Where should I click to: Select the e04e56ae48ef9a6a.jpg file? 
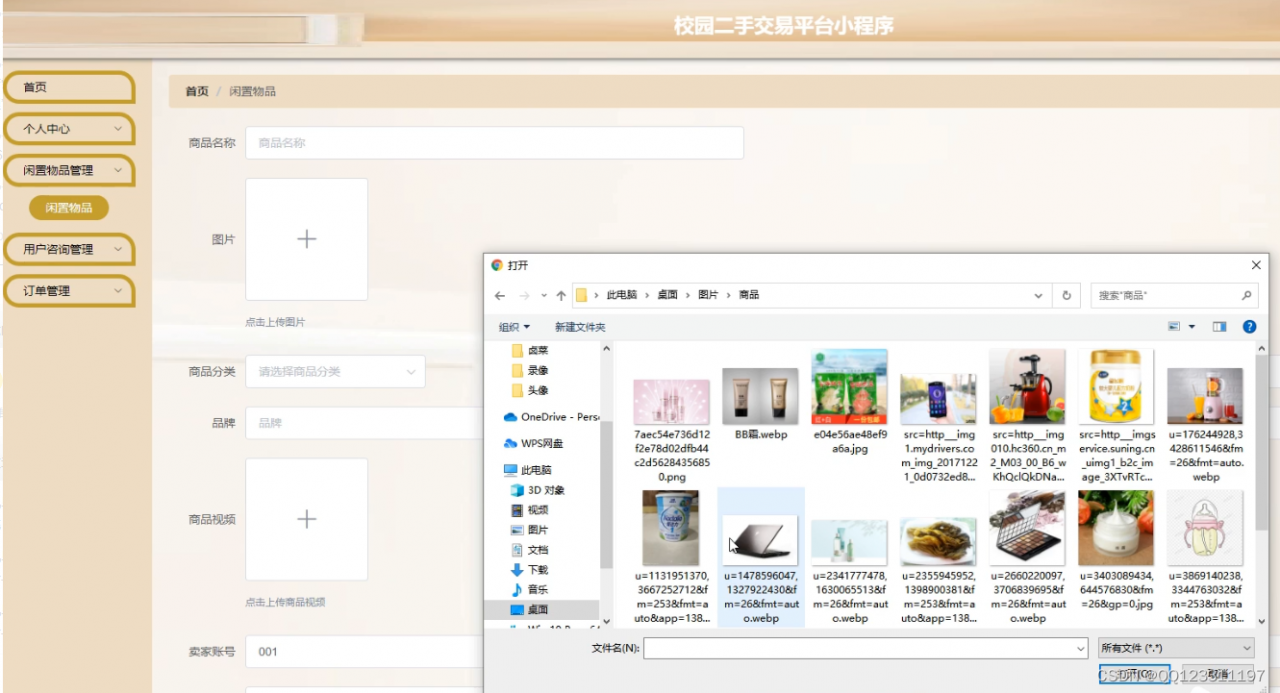pos(850,402)
